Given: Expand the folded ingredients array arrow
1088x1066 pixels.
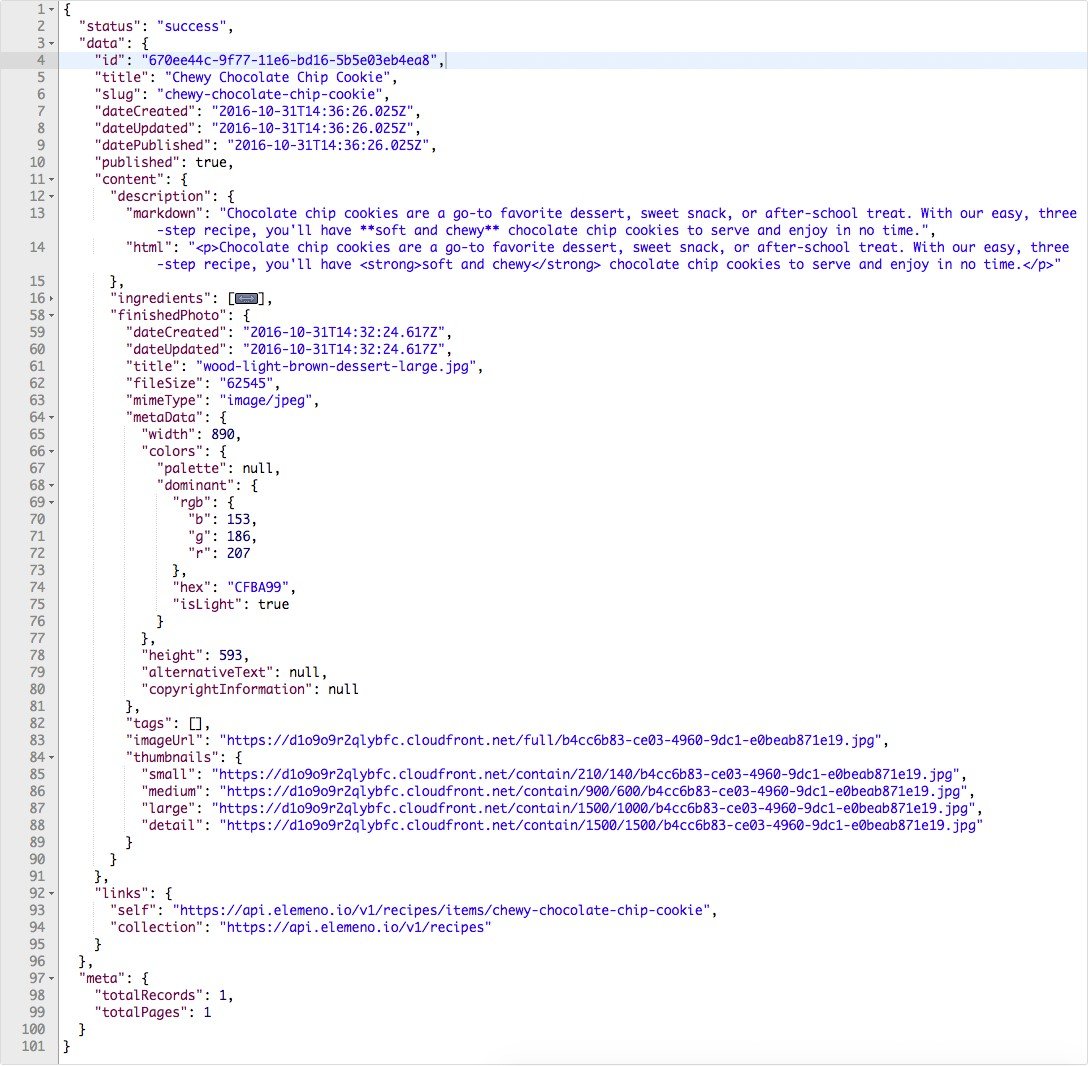Looking at the screenshot, I should click(x=51, y=298).
